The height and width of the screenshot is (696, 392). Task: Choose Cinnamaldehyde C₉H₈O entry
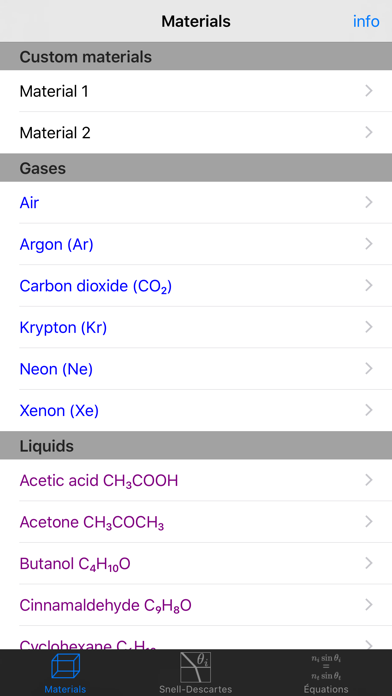196,605
